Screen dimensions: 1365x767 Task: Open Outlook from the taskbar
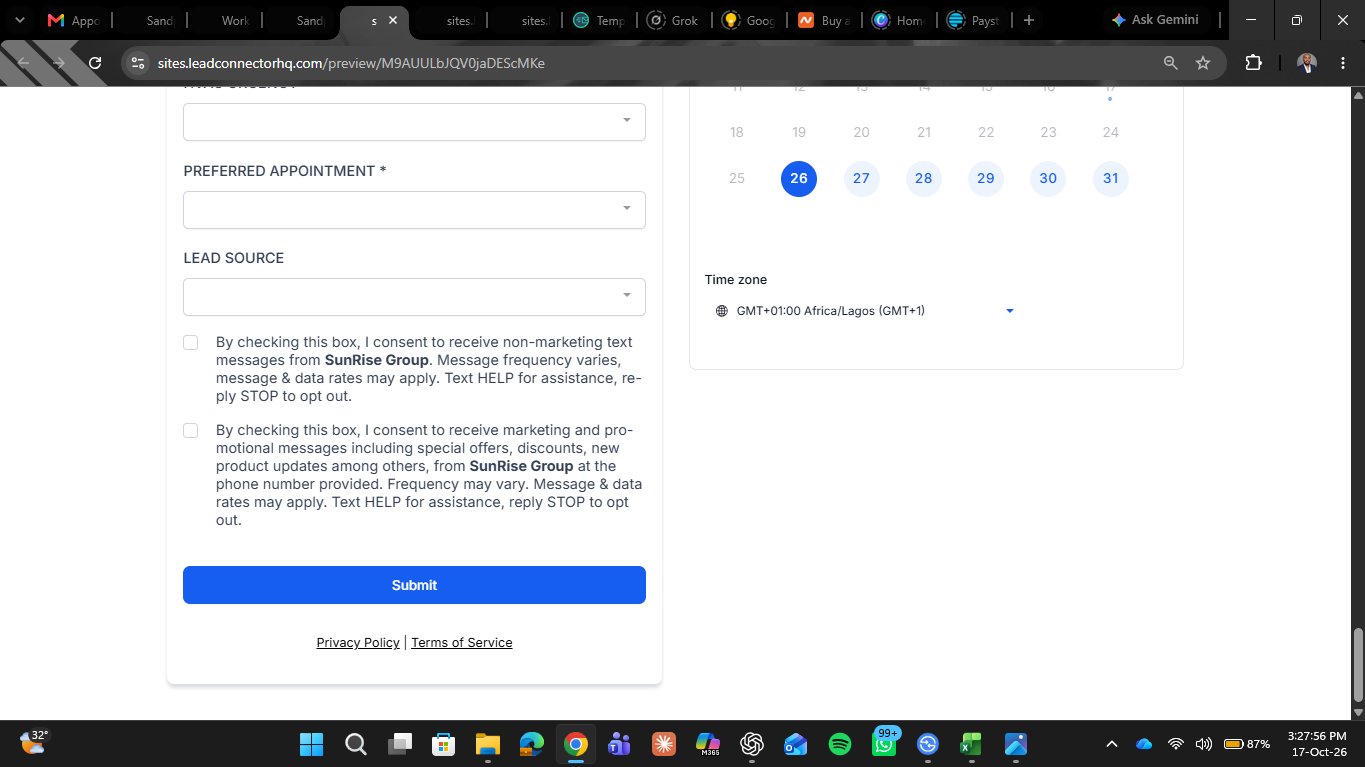tap(796, 744)
